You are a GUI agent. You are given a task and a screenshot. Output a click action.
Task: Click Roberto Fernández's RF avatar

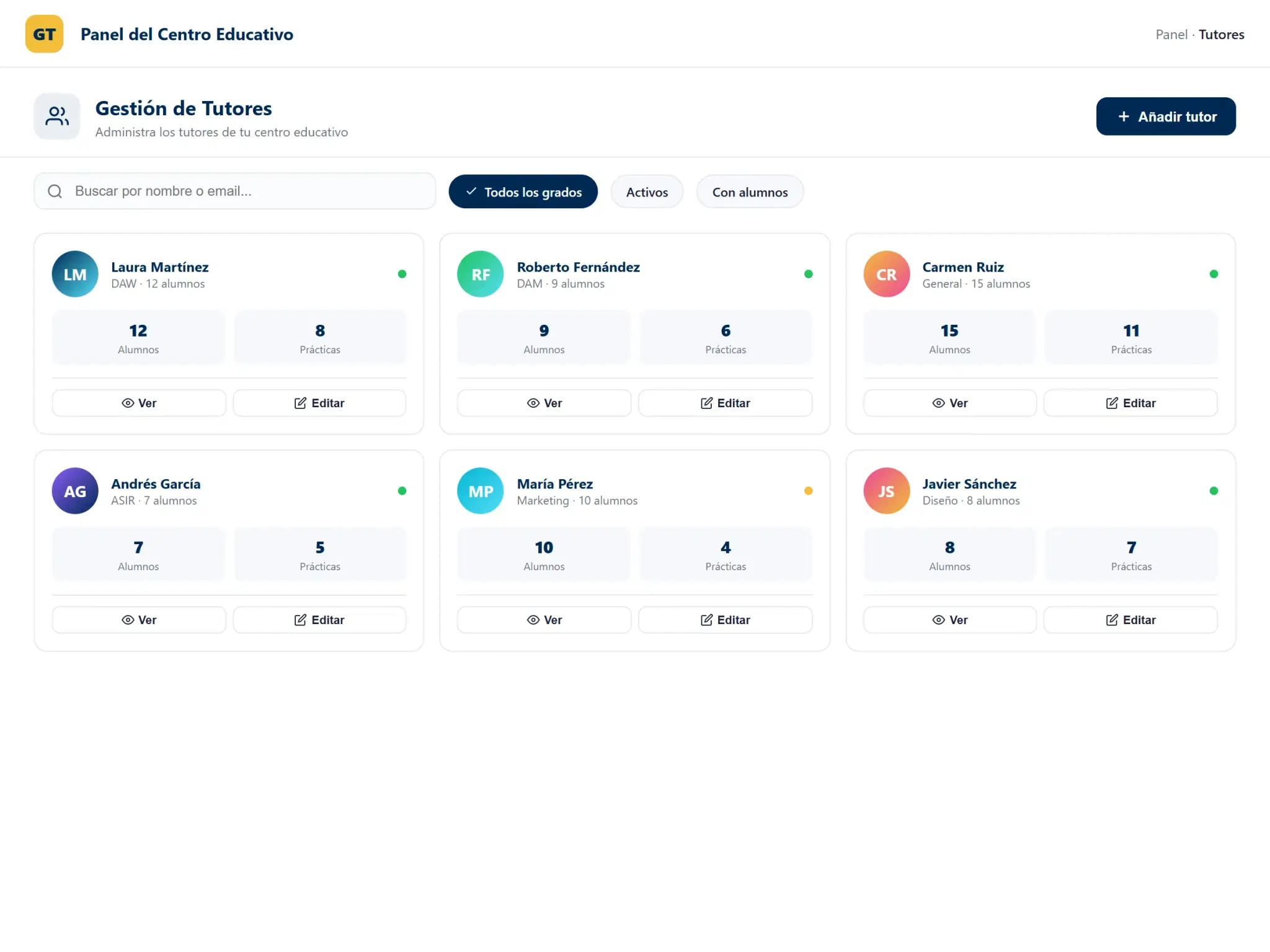click(x=481, y=274)
